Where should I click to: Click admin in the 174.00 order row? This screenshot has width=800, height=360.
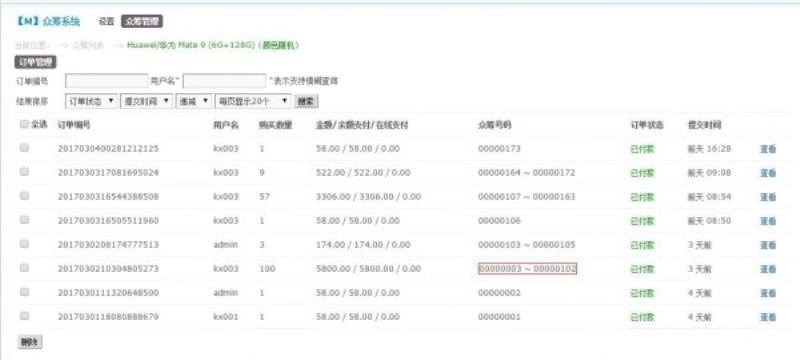click(226, 245)
